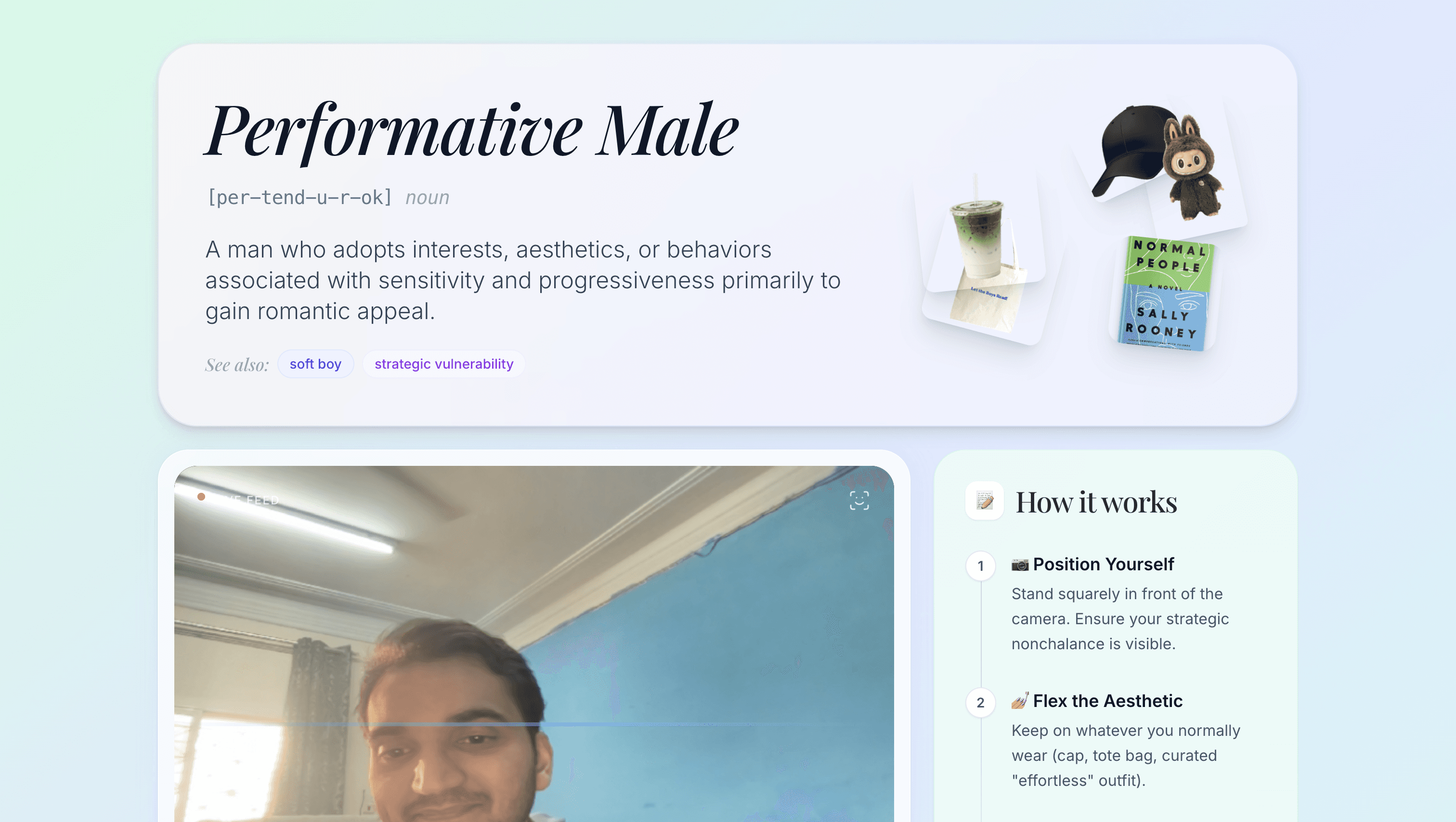Open the strategic vulnerability tag
The height and width of the screenshot is (822, 1456).
coord(444,364)
